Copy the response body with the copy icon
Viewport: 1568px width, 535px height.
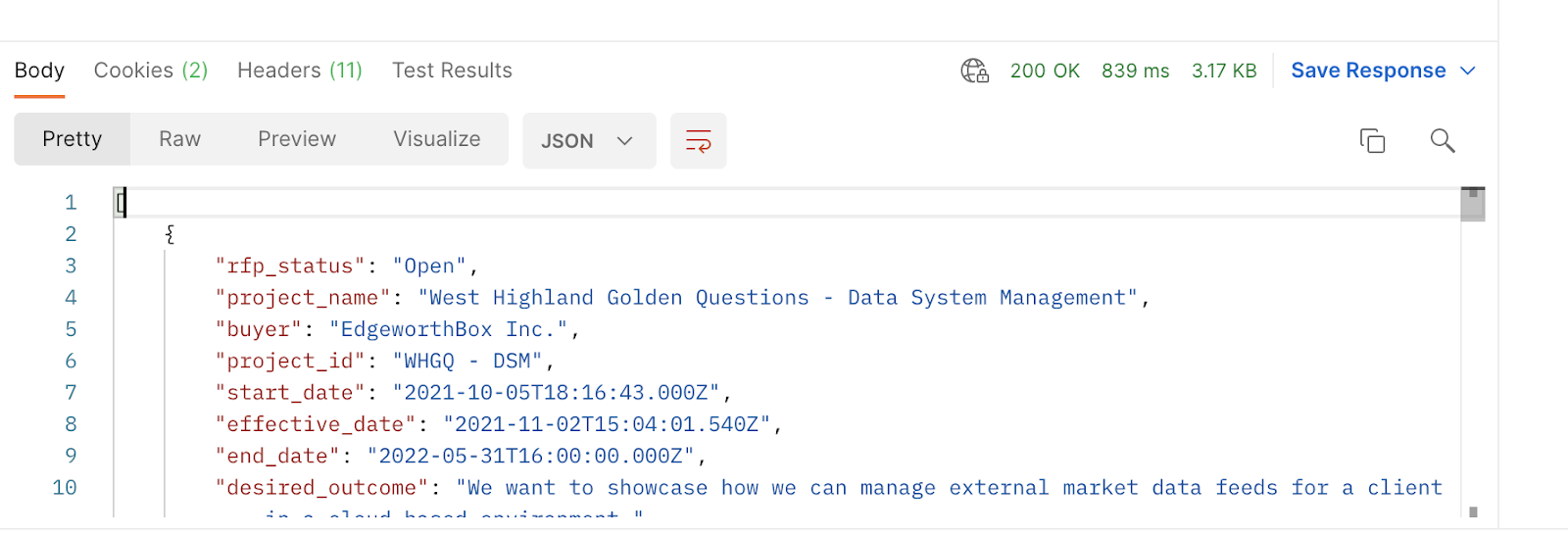click(x=1372, y=141)
